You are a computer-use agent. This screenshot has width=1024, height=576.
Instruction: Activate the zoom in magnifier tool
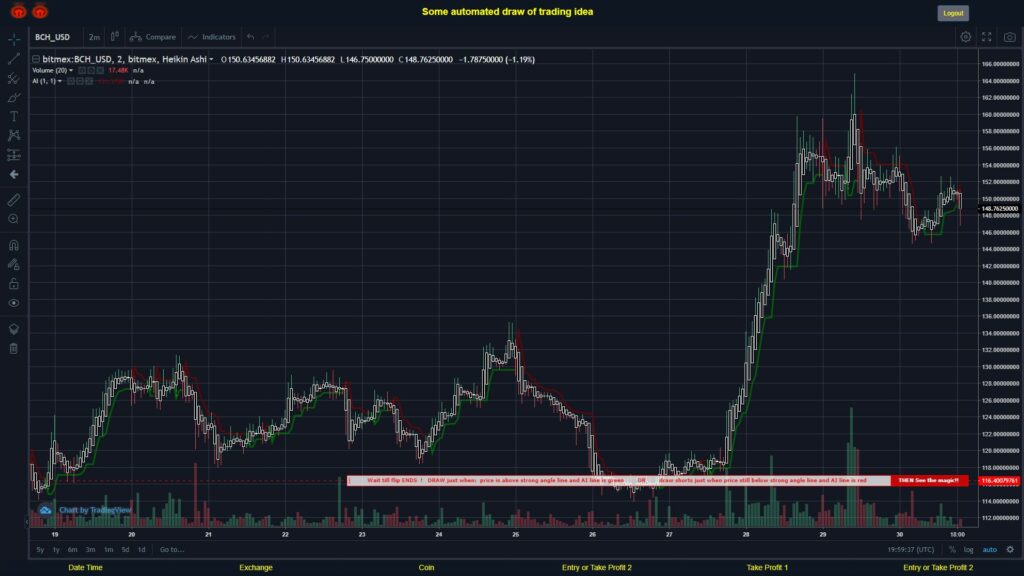coord(14,219)
